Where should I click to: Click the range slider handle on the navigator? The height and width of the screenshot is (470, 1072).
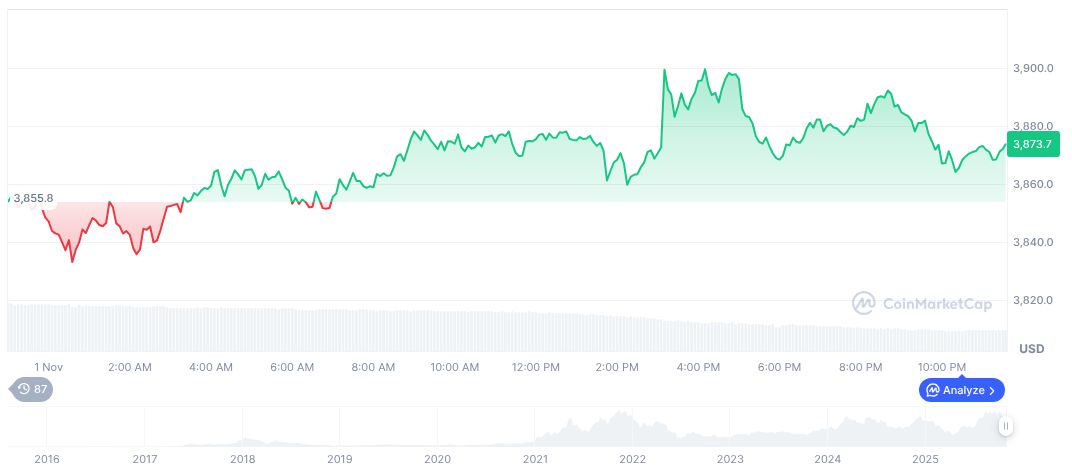tap(1005, 426)
